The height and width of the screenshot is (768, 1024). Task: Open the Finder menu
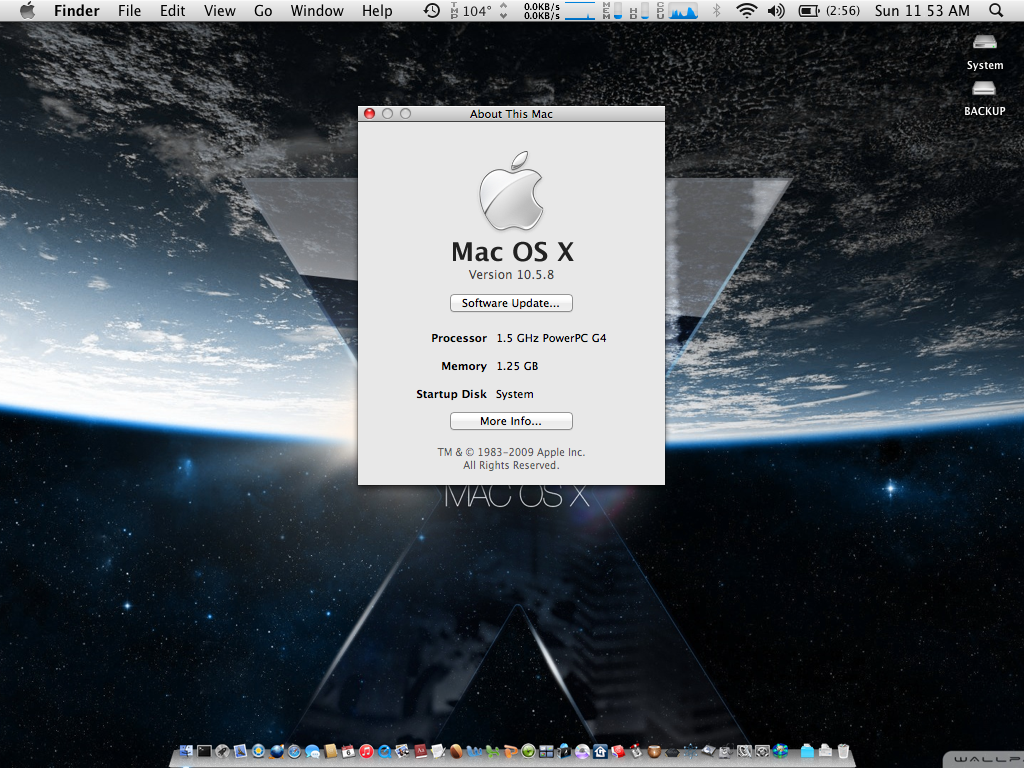tap(76, 10)
